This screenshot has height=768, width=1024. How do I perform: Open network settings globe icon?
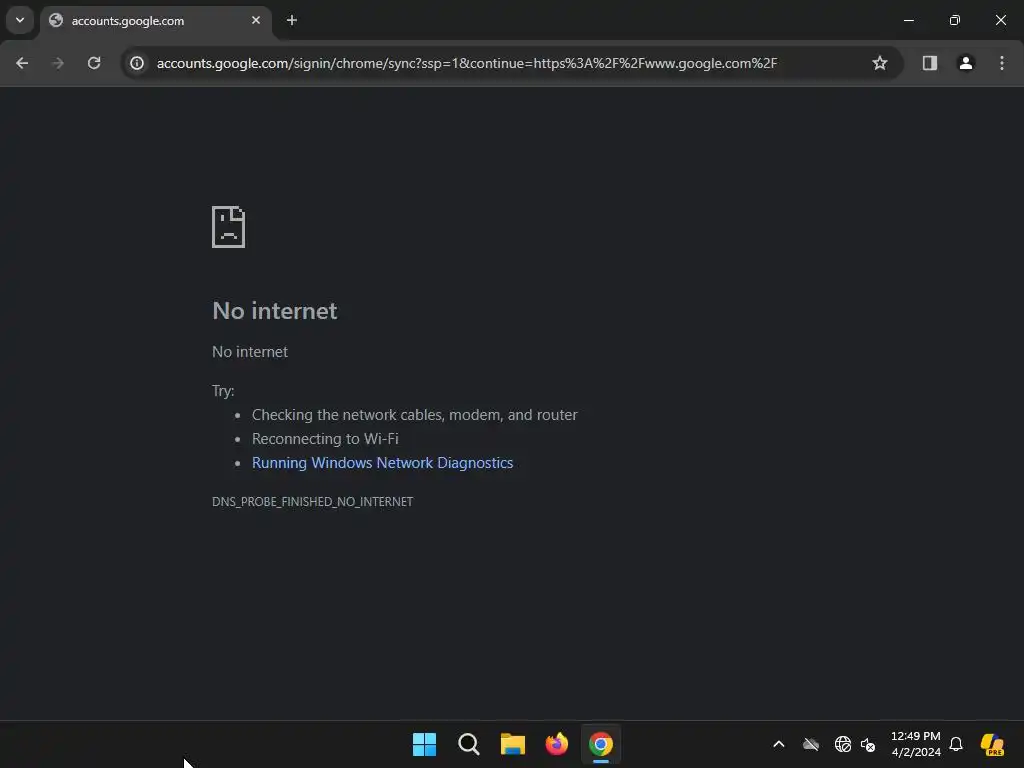point(843,744)
